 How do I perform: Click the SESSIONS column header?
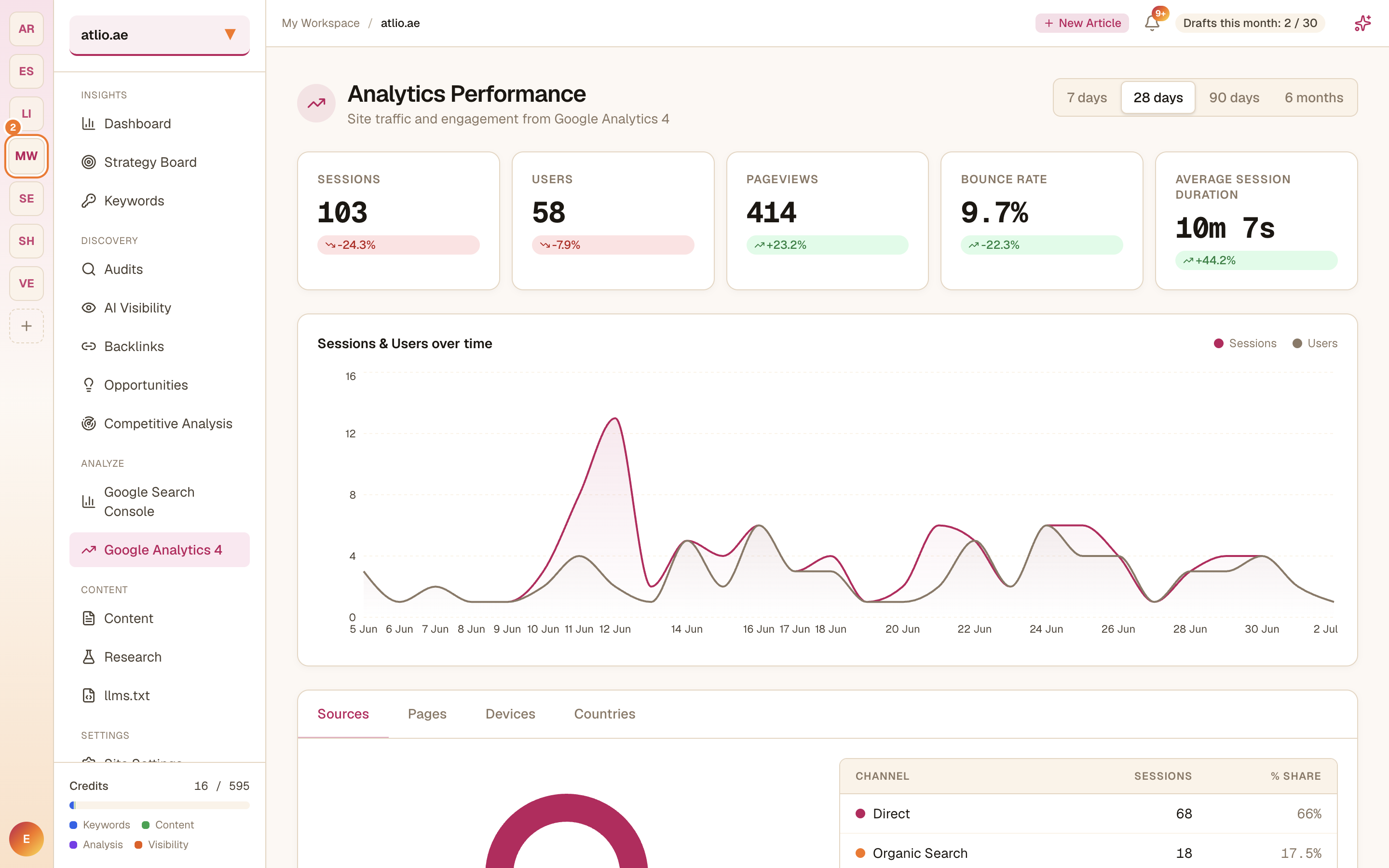[x=1163, y=775]
